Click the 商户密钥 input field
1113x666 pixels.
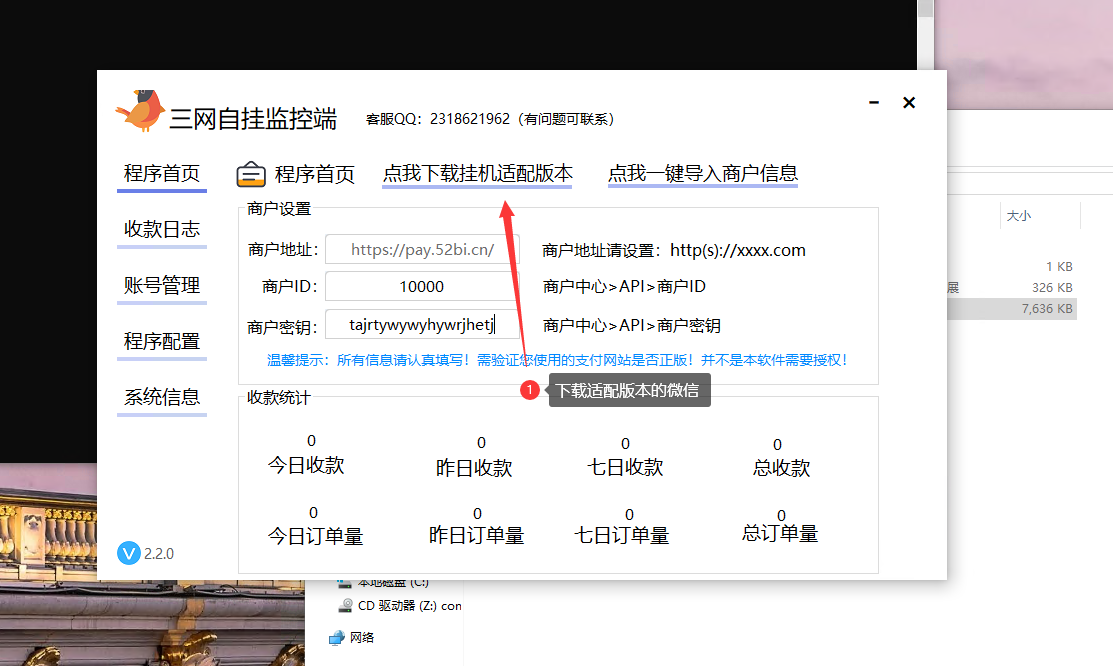(421, 323)
